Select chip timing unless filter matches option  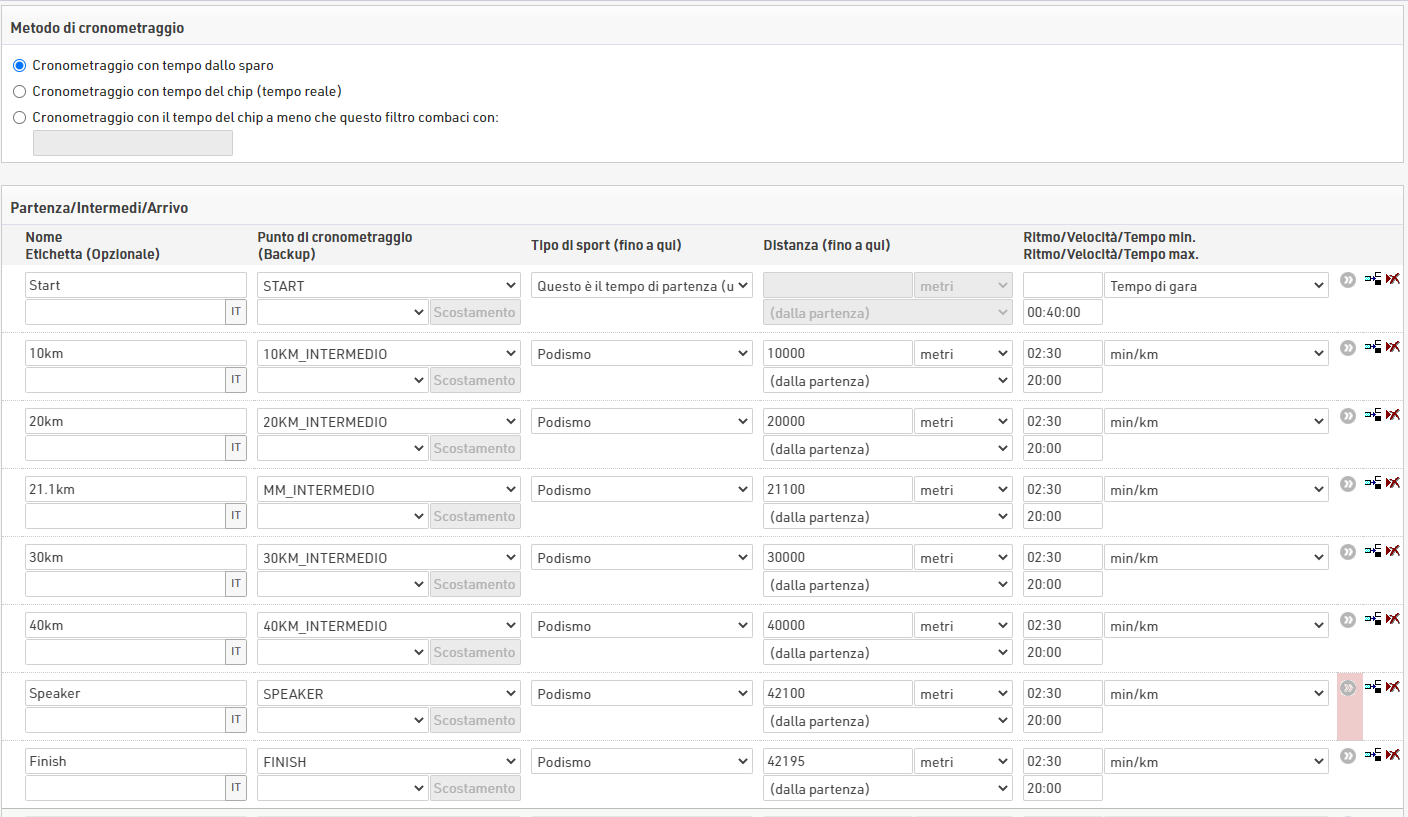(x=20, y=117)
